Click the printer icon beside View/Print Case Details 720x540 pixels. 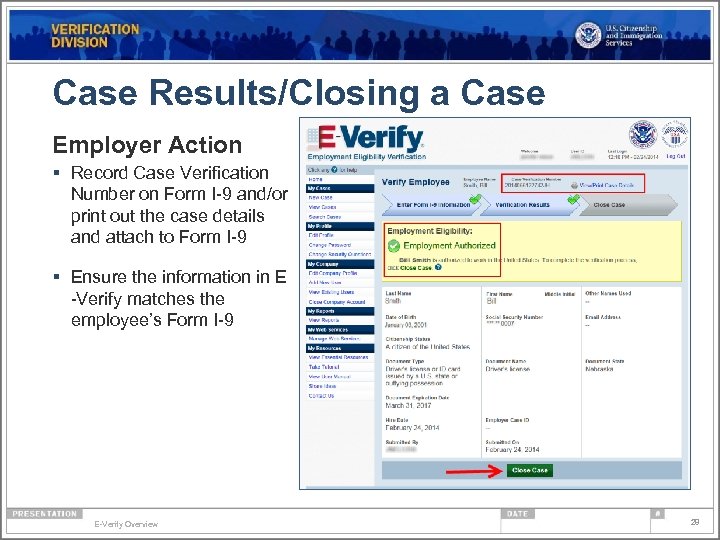pyautogui.click(x=574, y=186)
